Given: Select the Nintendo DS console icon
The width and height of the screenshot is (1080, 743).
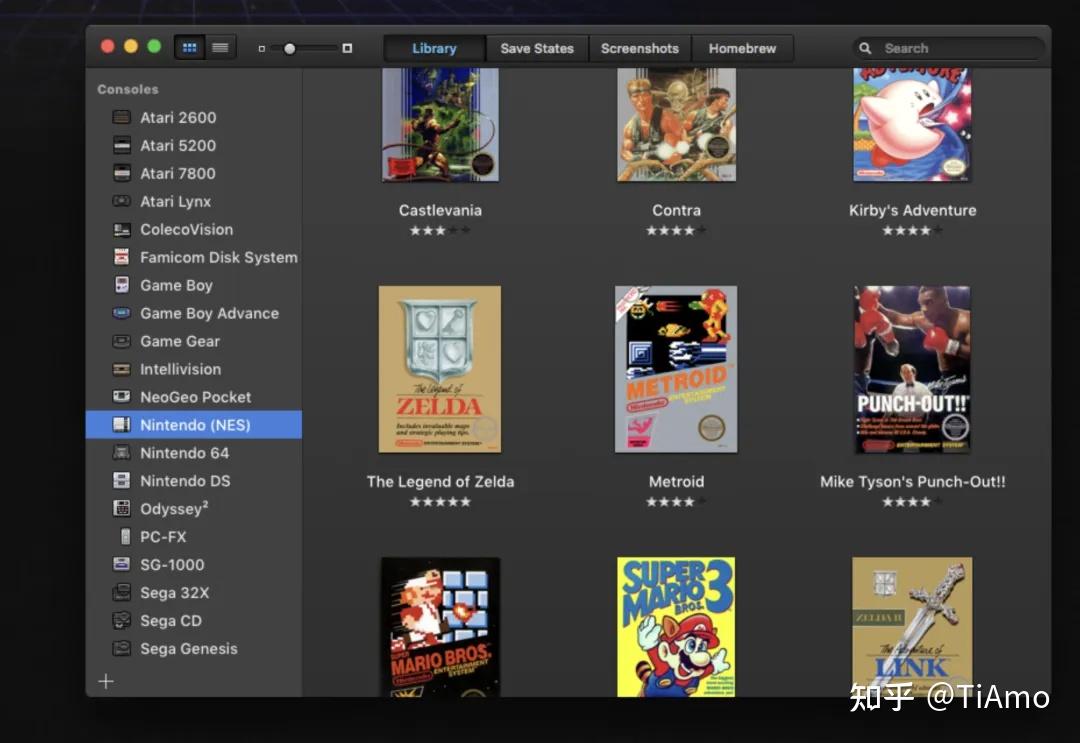Looking at the screenshot, I should (x=121, y=481).
